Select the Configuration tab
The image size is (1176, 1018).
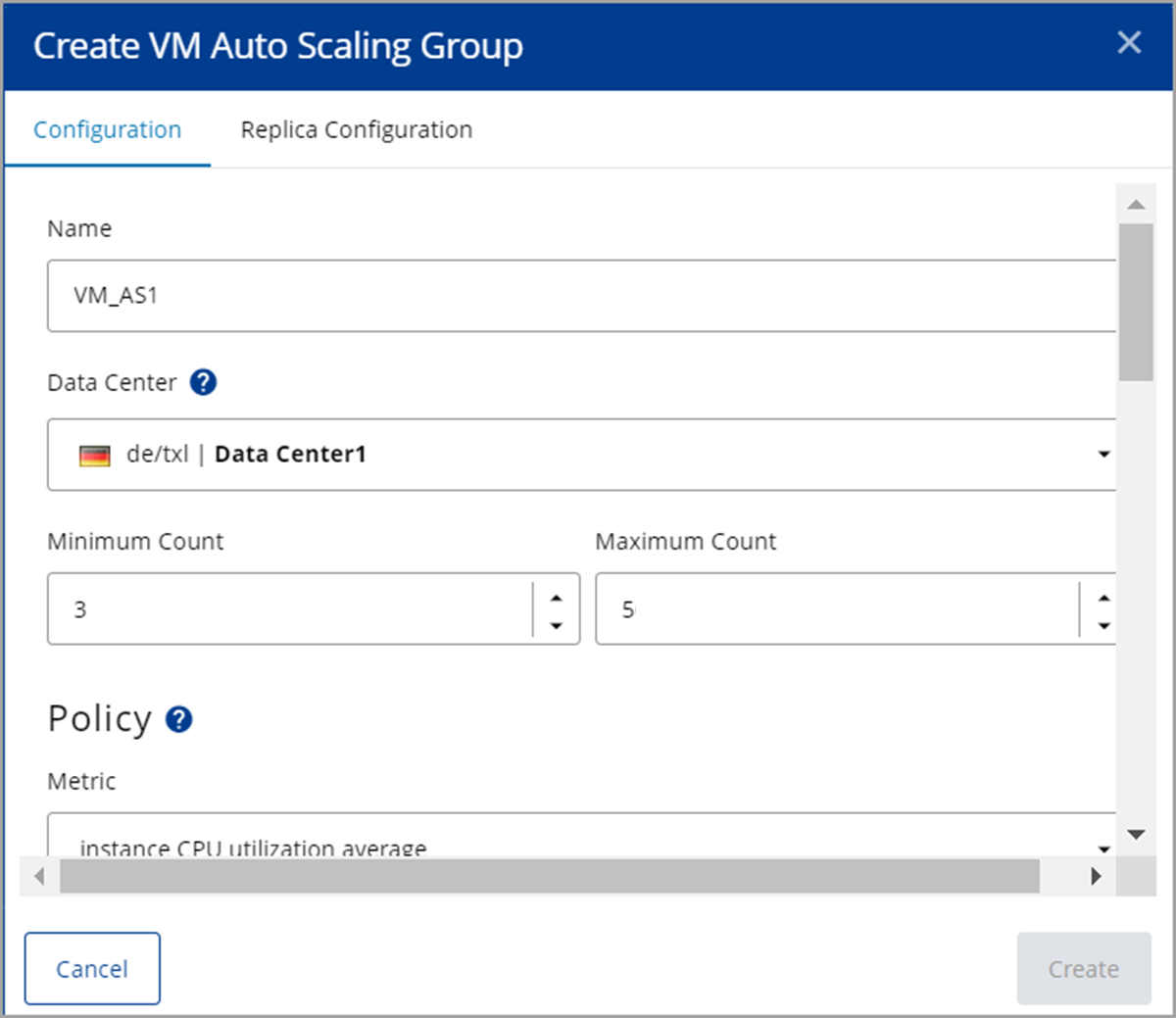(108, 130)
